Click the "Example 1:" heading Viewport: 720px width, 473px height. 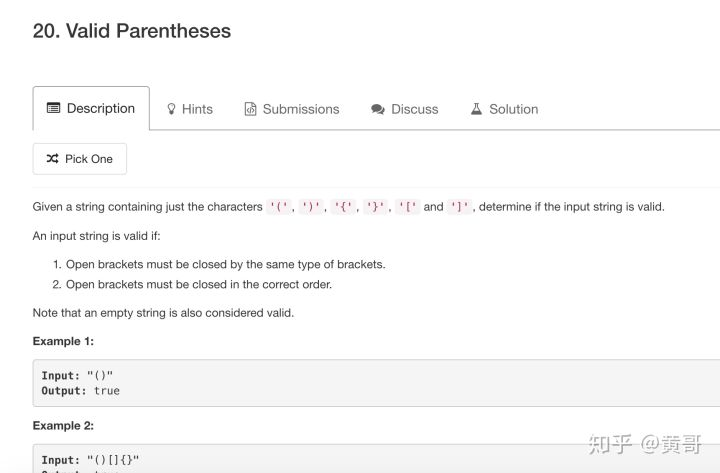63,341
